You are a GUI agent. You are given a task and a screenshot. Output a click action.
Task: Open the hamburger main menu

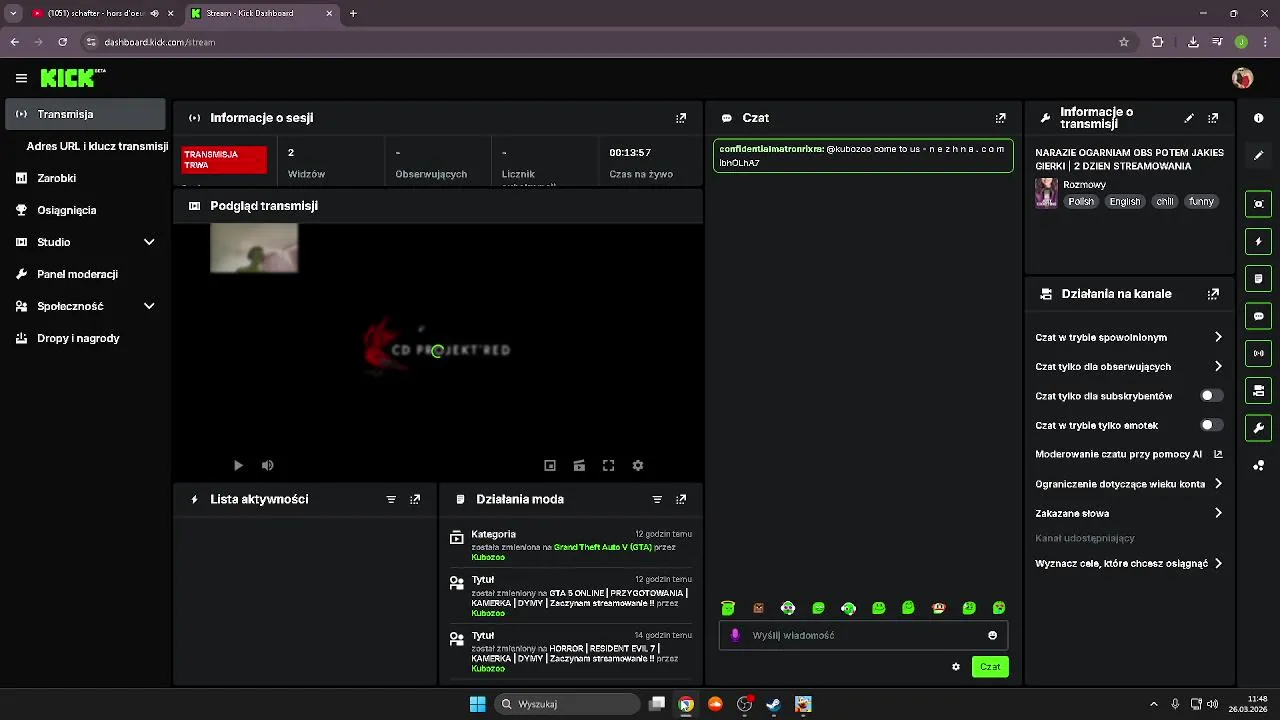(21, 78)
